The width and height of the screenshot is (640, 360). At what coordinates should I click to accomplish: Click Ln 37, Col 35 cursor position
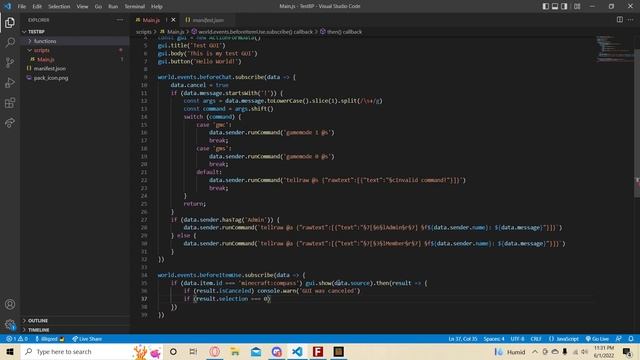tap(462, 339)
